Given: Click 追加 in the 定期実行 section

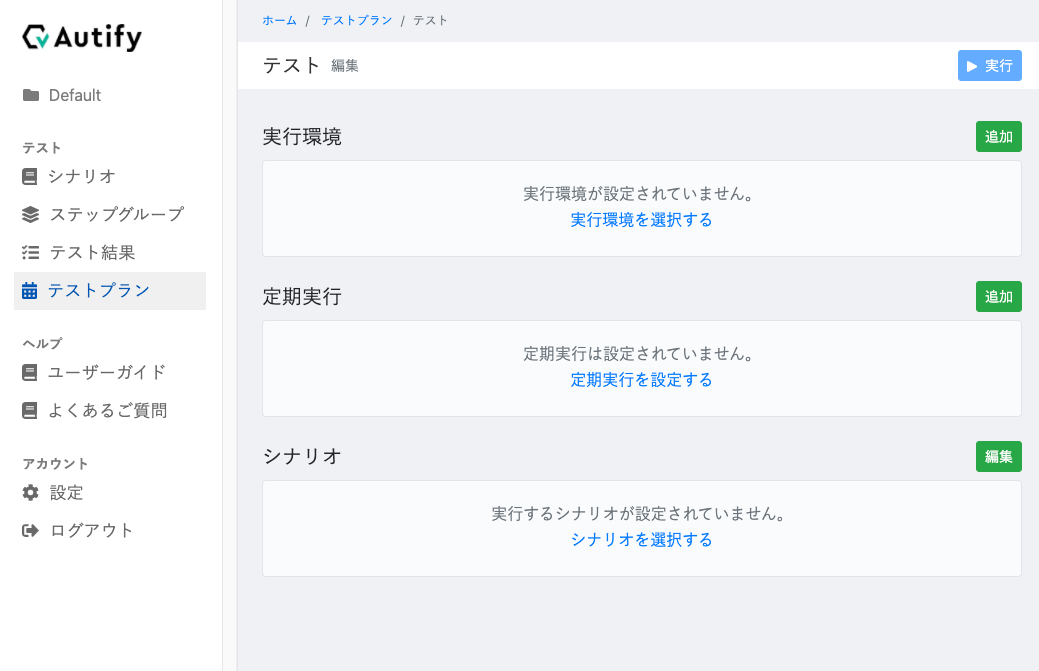Looking at the screenshot, I should [998, 296].
